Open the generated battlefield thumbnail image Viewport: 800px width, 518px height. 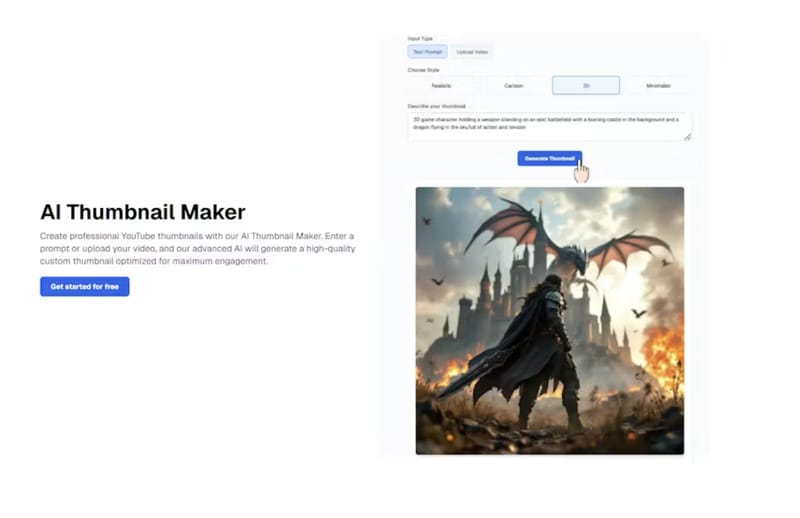(549, 320)
